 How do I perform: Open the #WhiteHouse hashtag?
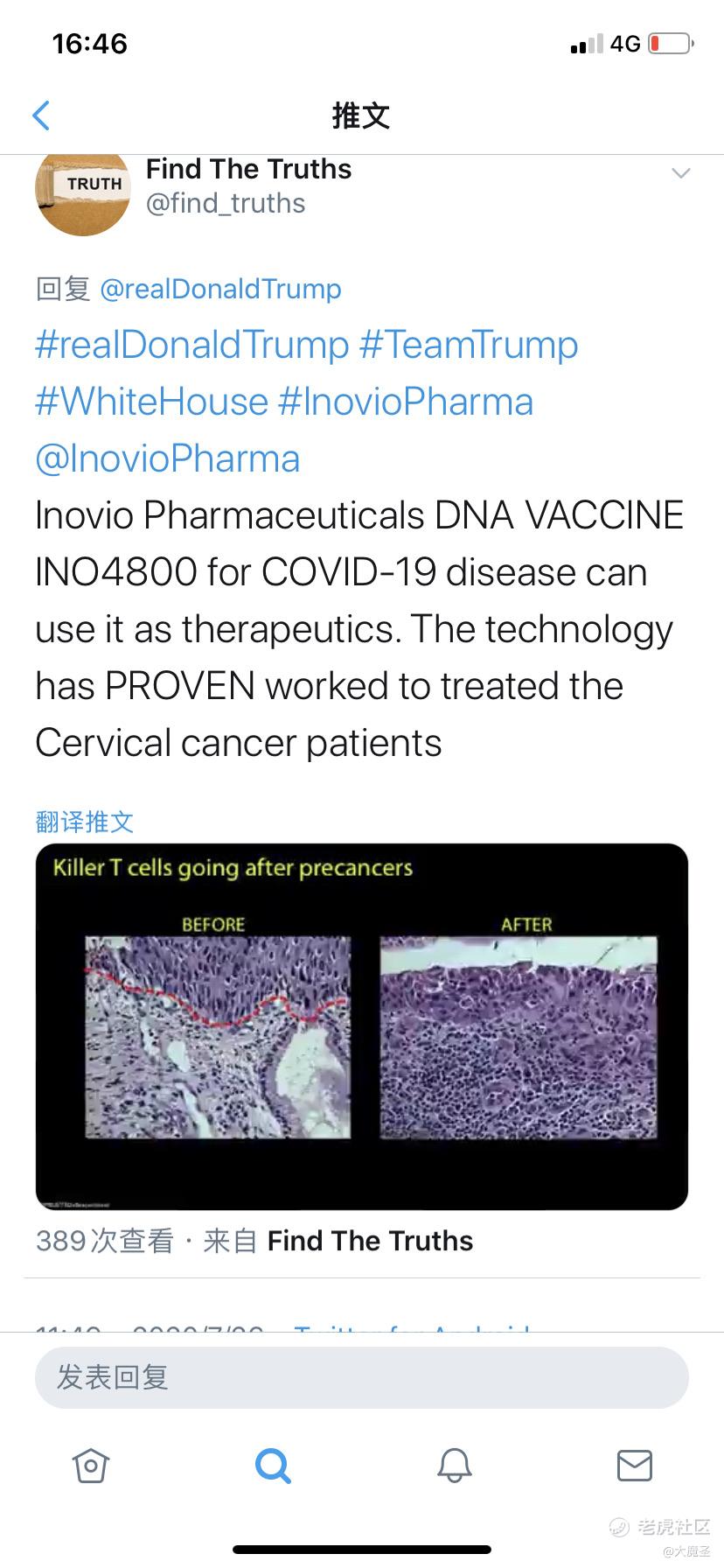pos(151,402)
